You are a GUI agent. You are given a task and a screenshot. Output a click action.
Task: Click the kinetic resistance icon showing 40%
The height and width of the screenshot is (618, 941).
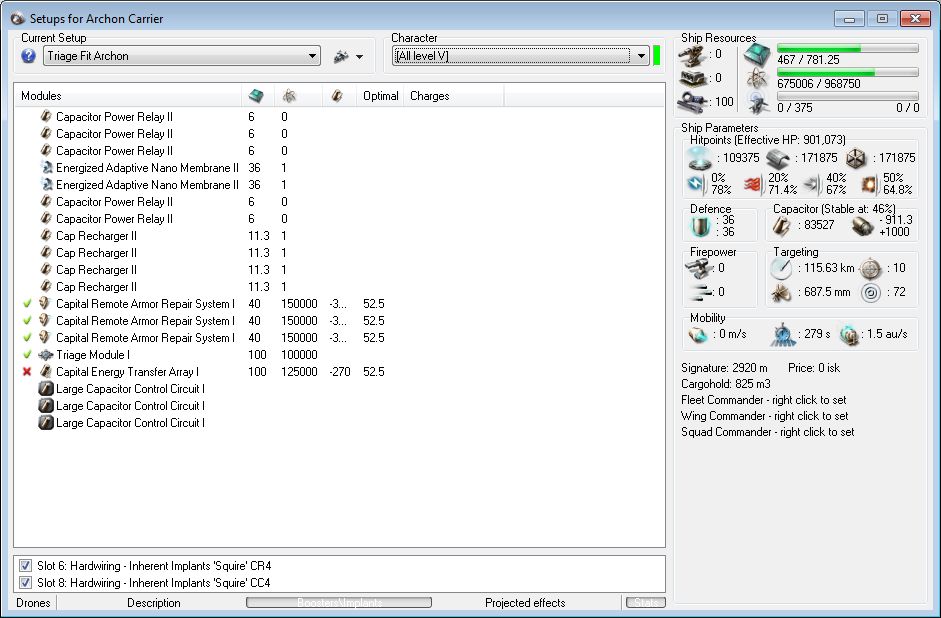(811, 184)
